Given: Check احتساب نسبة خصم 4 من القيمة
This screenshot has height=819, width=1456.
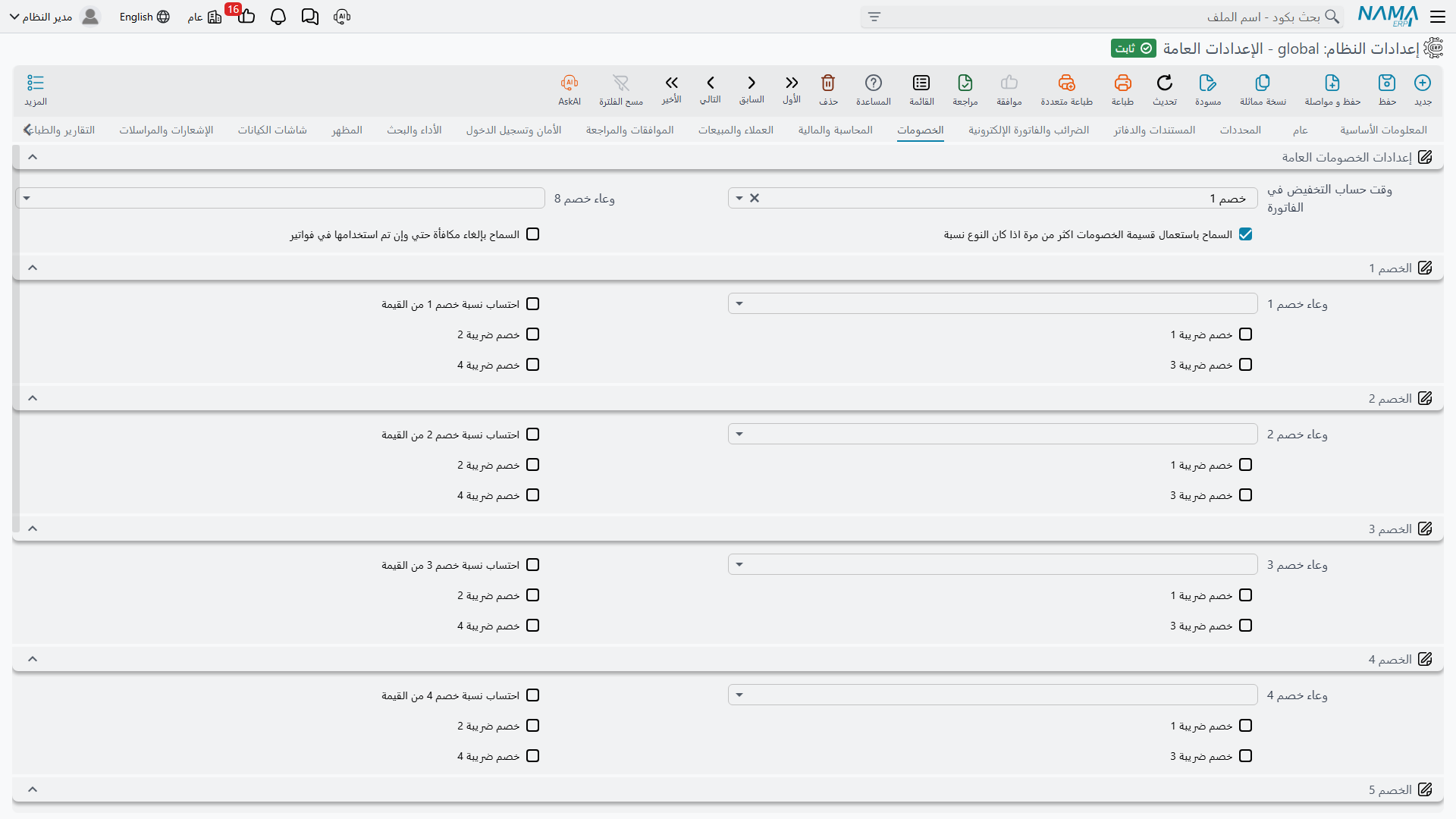Looking at the screenshot, I should click(x=533, y=695).
